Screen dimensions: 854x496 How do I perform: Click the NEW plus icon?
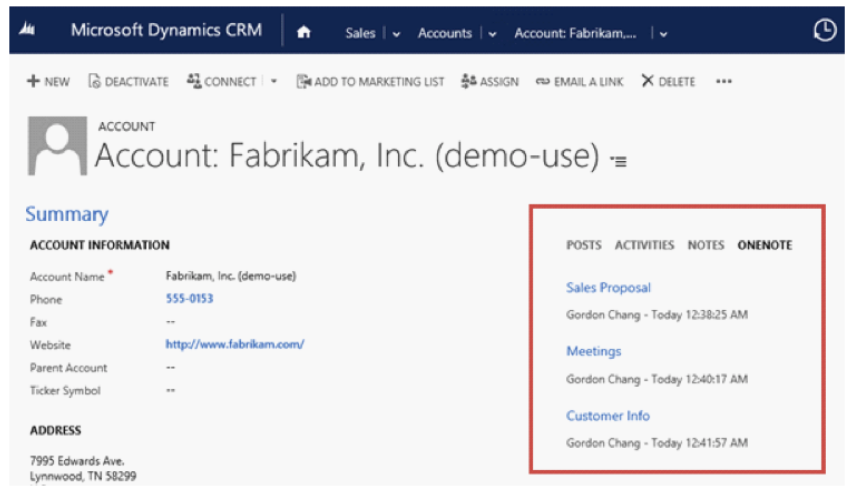33,81
